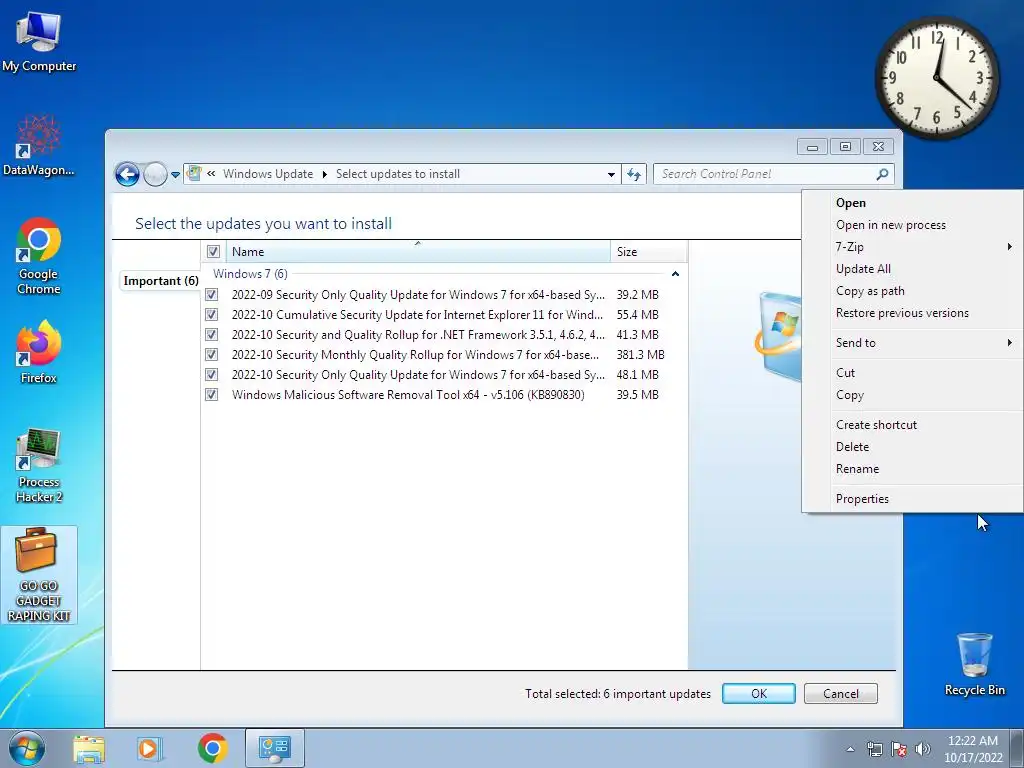1024x768 pixels.
Task: Launch Firefox from the desktop
Action: point(39,351)
